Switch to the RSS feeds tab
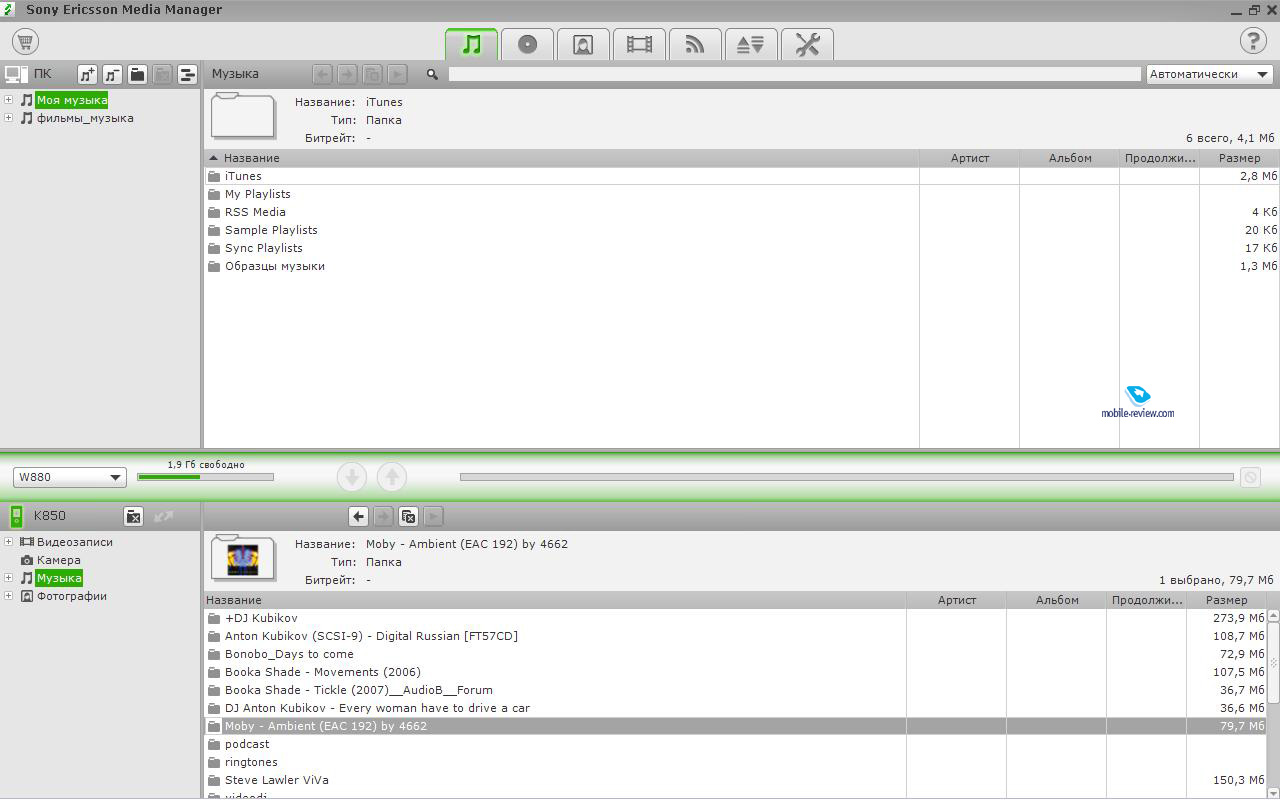1280x800 pixels. coord(695,44)
